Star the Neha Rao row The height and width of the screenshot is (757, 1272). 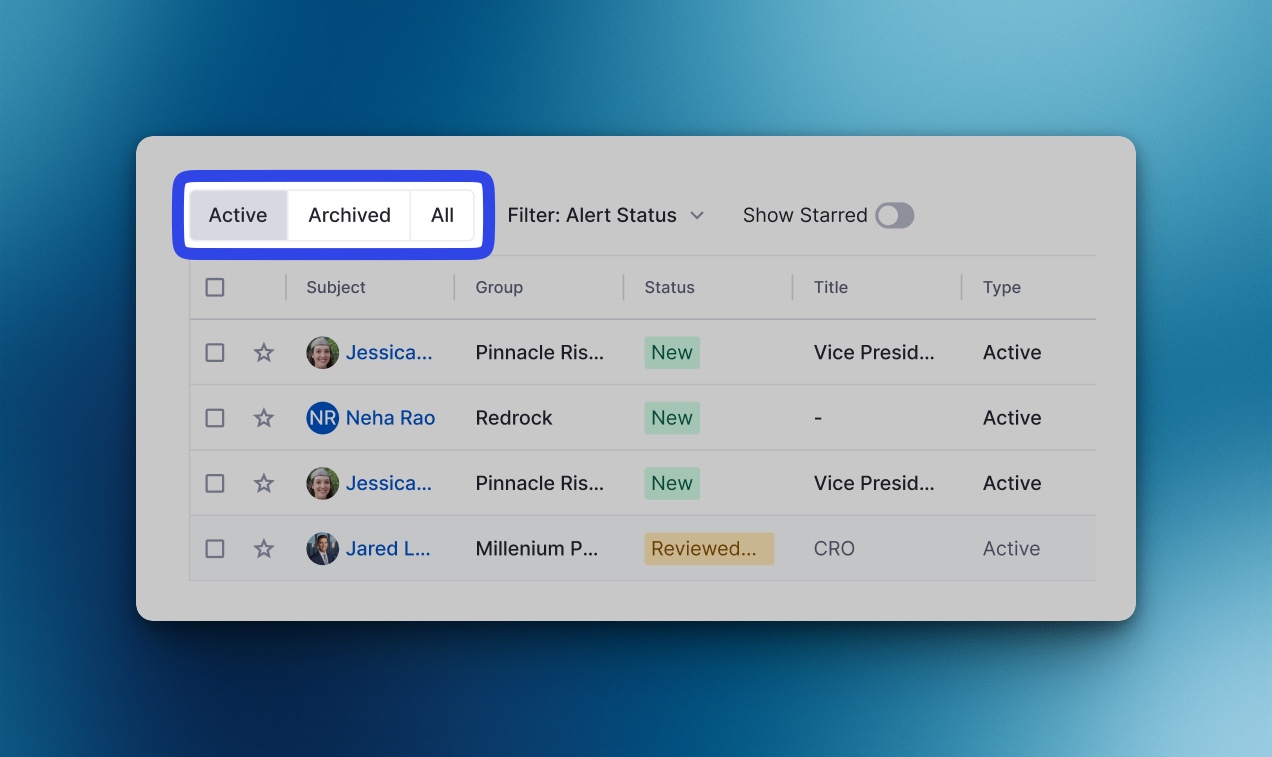(264, 418)
